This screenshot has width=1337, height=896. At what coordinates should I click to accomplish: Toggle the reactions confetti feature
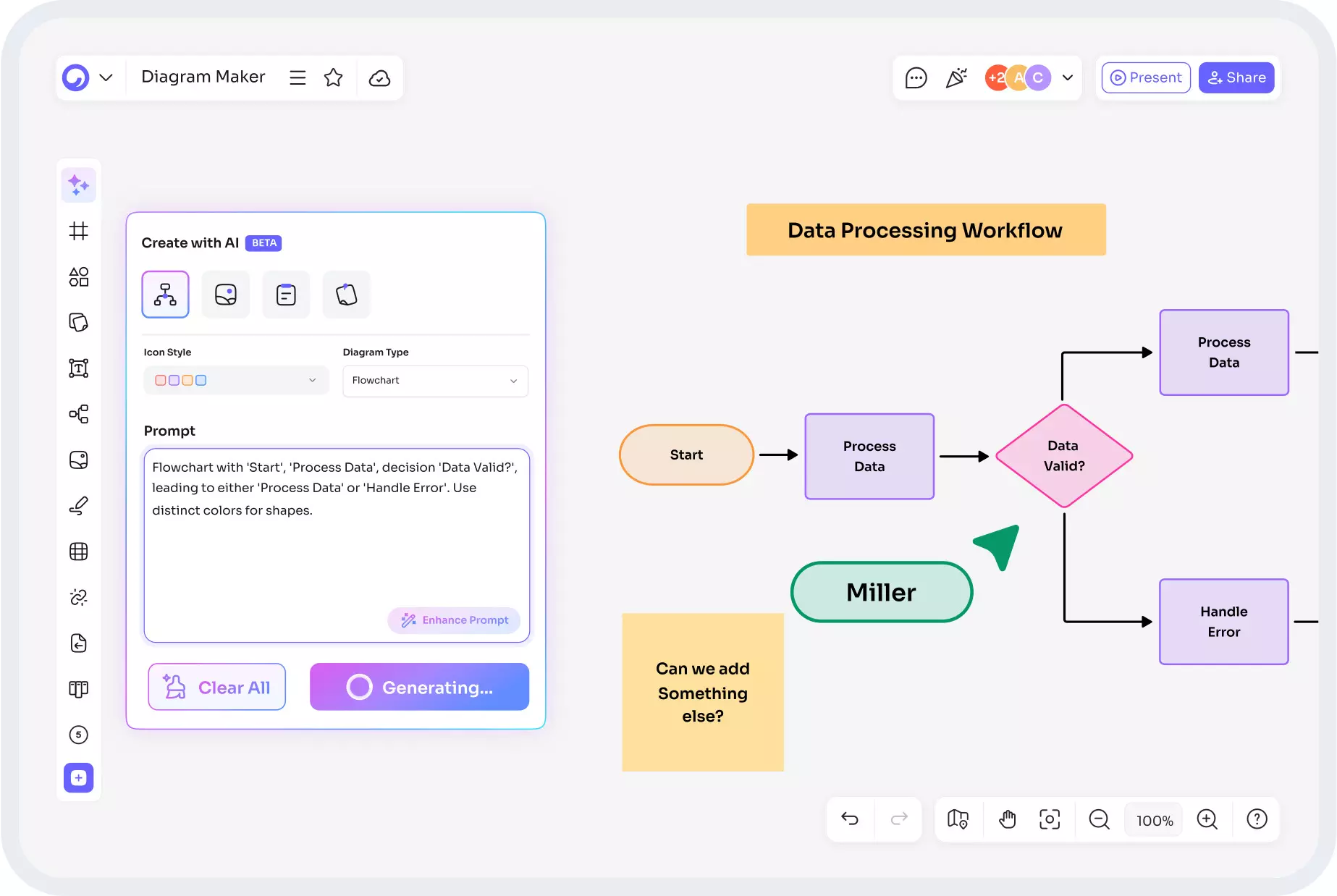click(x=956, y=77)
